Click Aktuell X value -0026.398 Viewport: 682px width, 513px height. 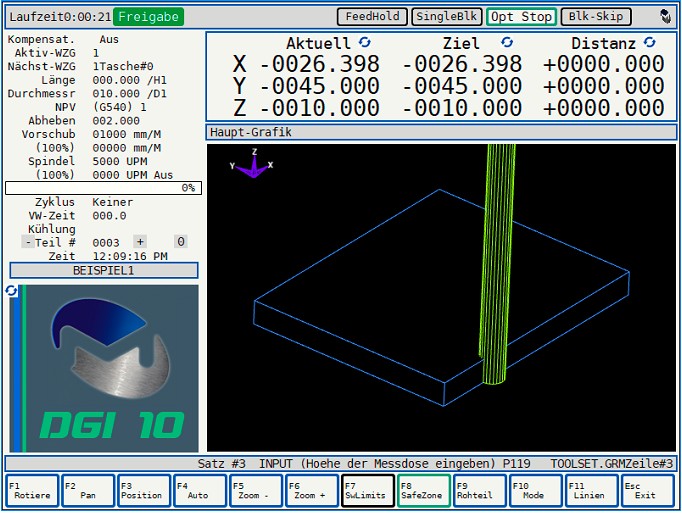click(320, 64)
